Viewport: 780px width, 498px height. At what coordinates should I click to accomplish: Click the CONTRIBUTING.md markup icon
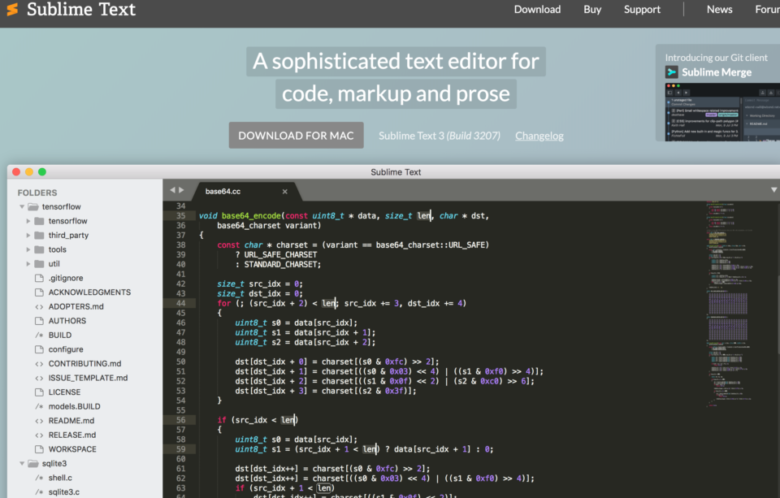39,364
